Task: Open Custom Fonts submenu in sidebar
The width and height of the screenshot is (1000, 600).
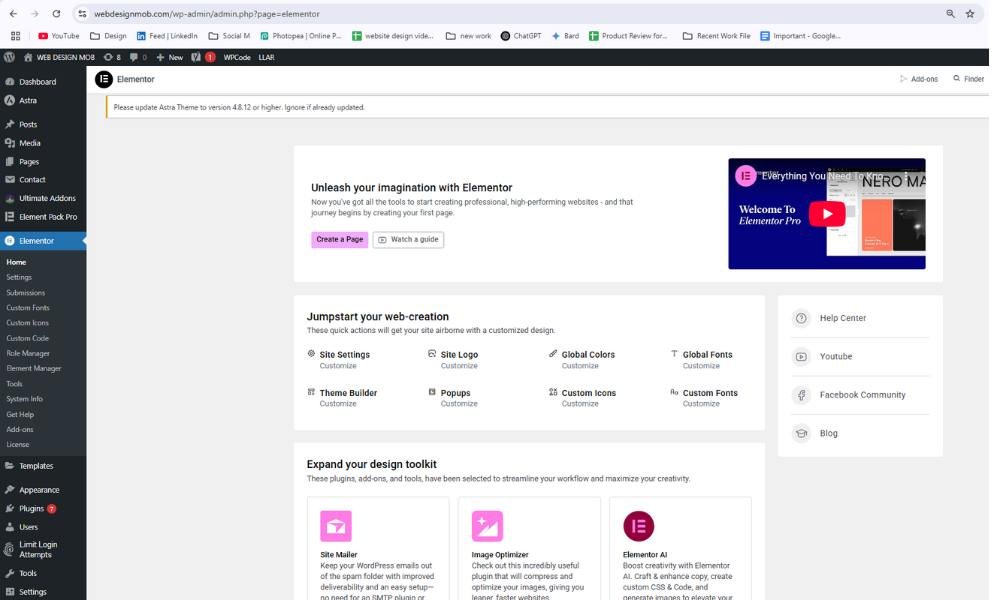Action: [27, 307]
